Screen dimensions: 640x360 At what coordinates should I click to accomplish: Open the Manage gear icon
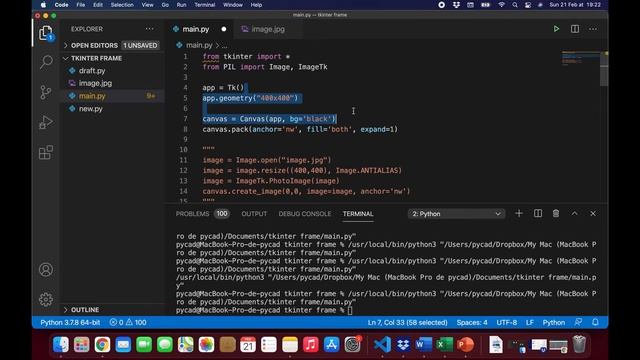[x=46, y=300]
